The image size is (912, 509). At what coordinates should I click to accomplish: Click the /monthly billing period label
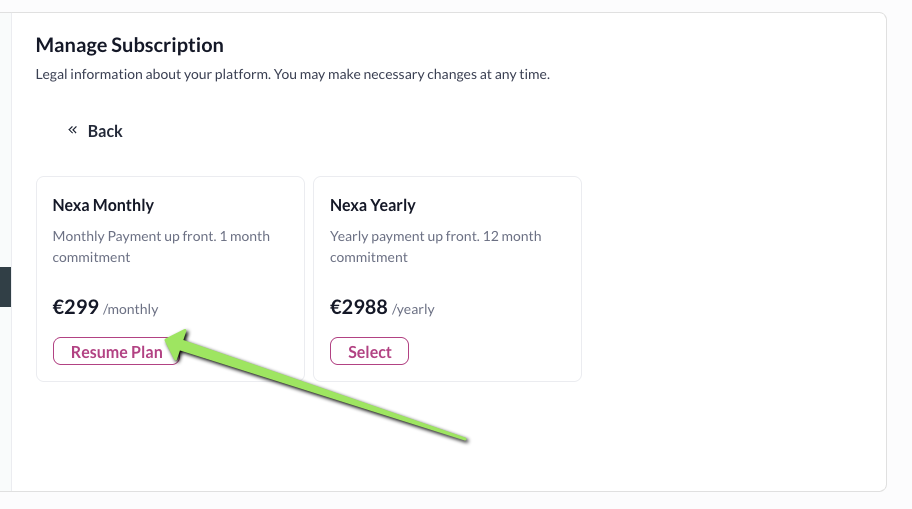coord(131,310)
